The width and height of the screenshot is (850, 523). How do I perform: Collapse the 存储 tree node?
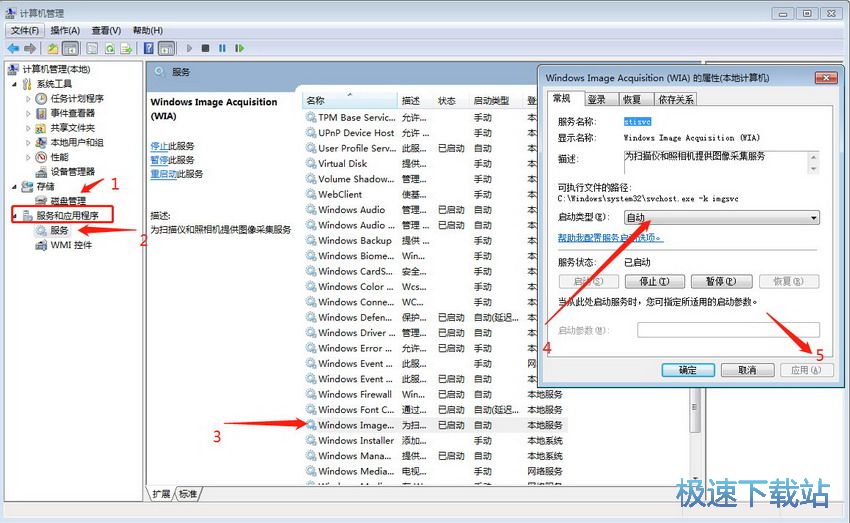[15, 186]
